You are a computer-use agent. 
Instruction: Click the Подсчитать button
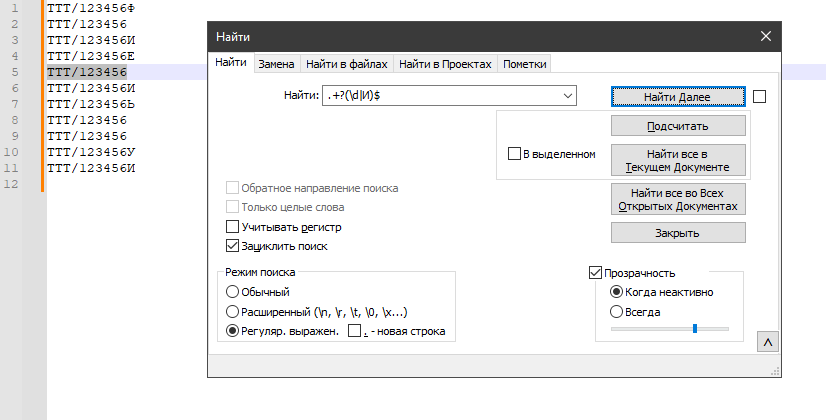click(x=678, y=126)
